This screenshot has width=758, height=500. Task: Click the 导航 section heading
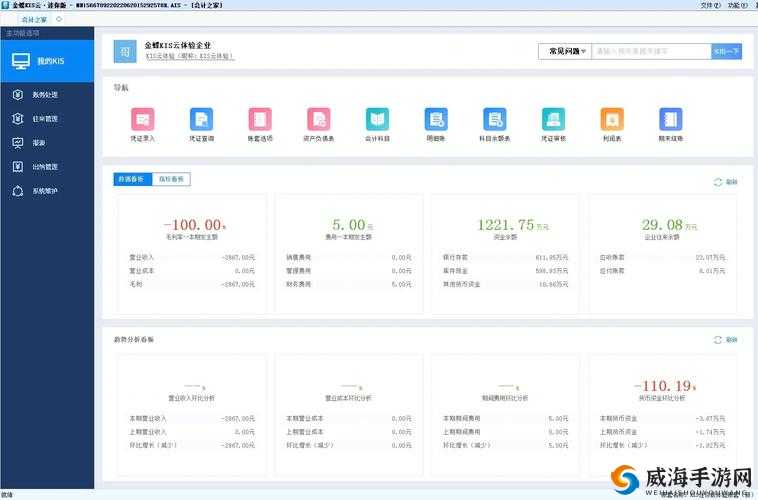pyautogui.click(x=121, y=88)
